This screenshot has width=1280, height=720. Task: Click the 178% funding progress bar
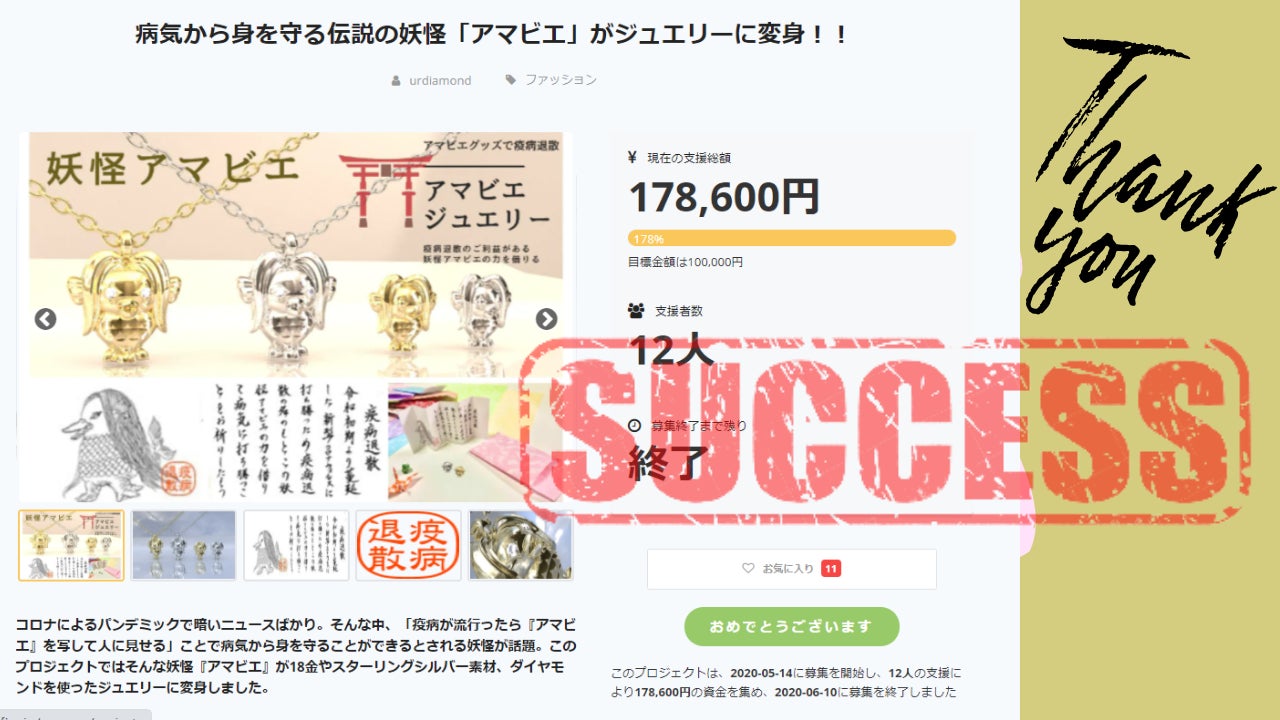click(x=792, y=238)
